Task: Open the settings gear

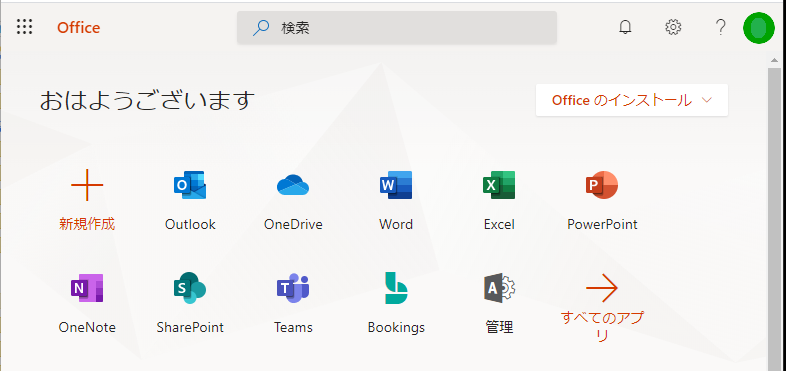Action: coord(673,27)
